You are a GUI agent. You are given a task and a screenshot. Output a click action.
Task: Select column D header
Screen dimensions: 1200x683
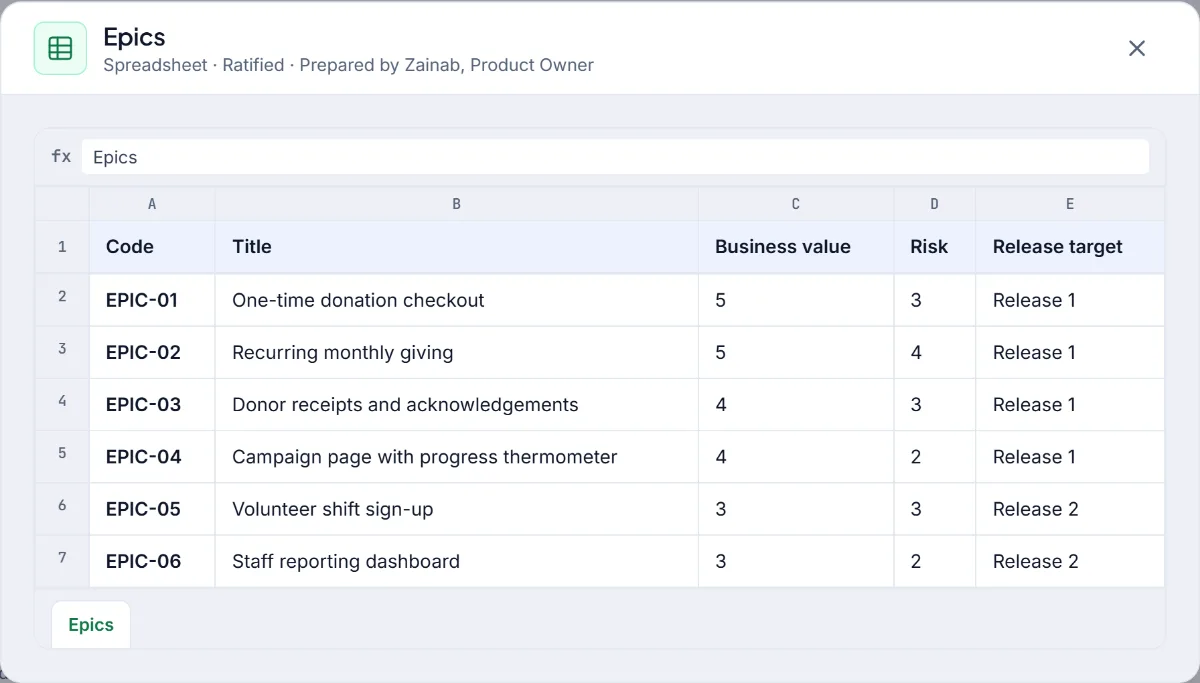(x=935, y=204)
